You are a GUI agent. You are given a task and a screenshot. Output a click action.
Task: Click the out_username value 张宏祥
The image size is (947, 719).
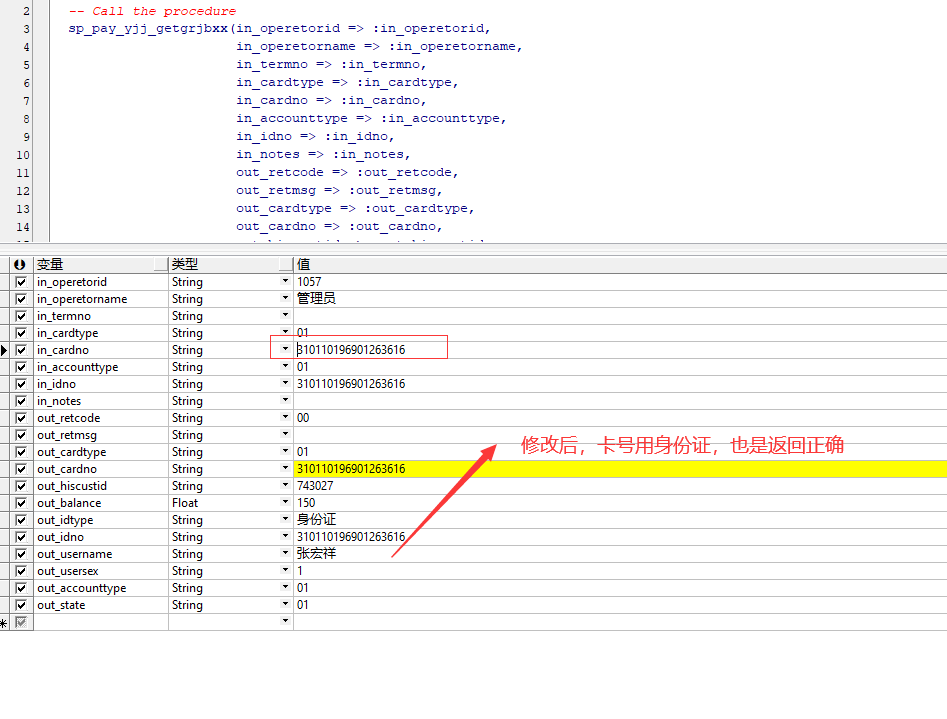(316, 554)
